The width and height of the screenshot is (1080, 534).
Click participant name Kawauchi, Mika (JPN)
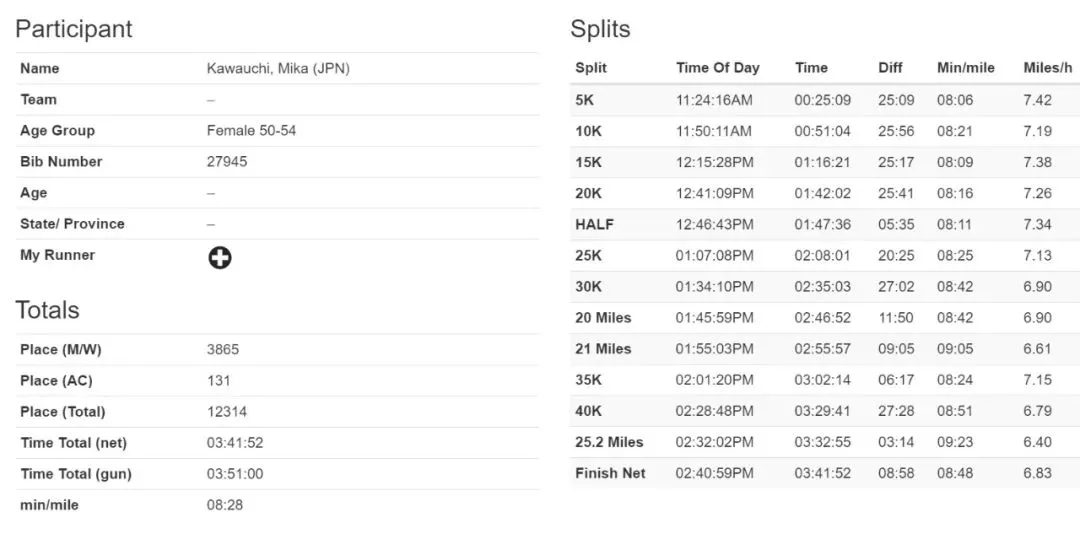(x=278, y=68)
